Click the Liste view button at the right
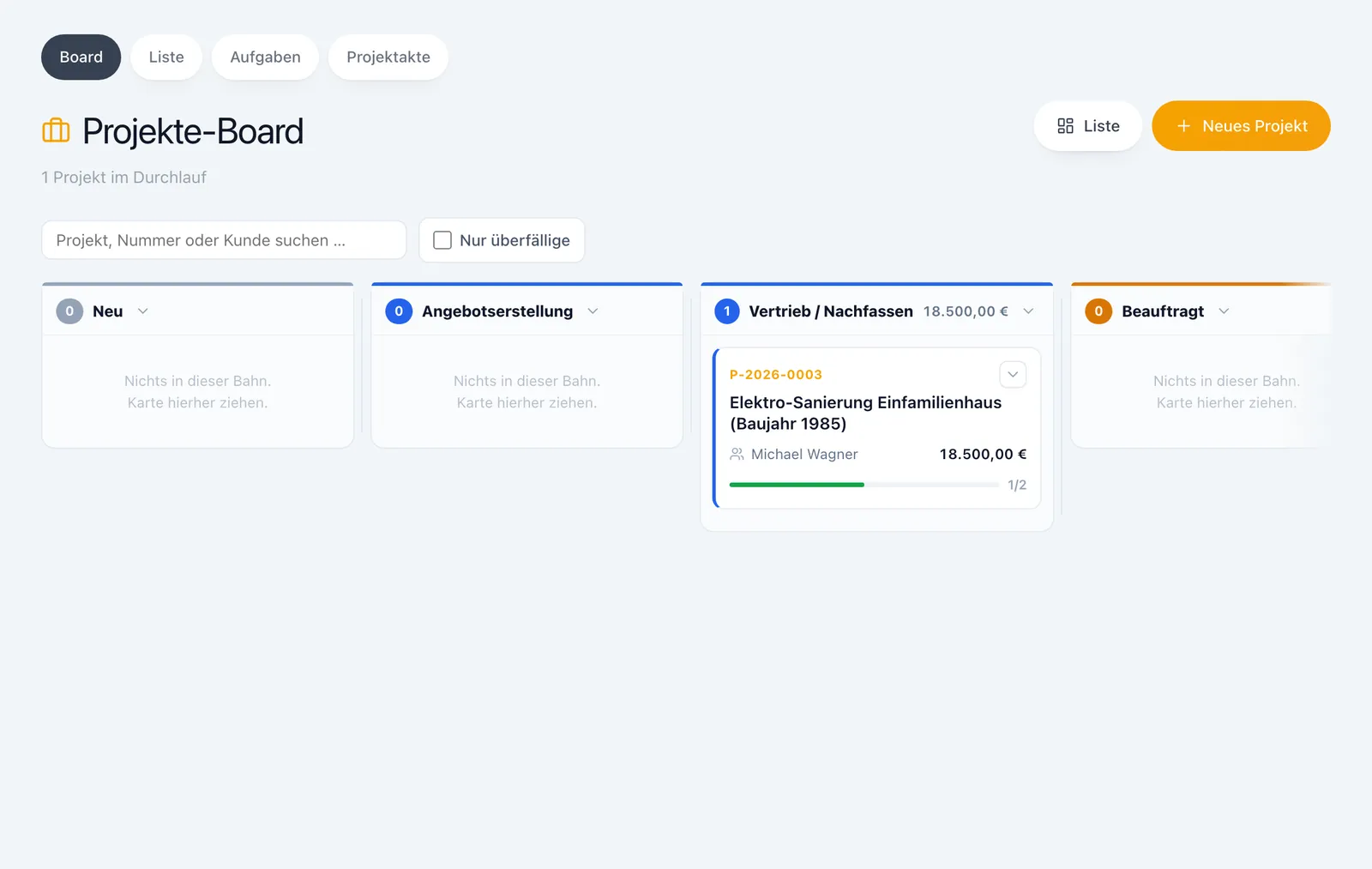Image resolution: width=1372 pixels, height=869 pixels. pos(1088,126)
